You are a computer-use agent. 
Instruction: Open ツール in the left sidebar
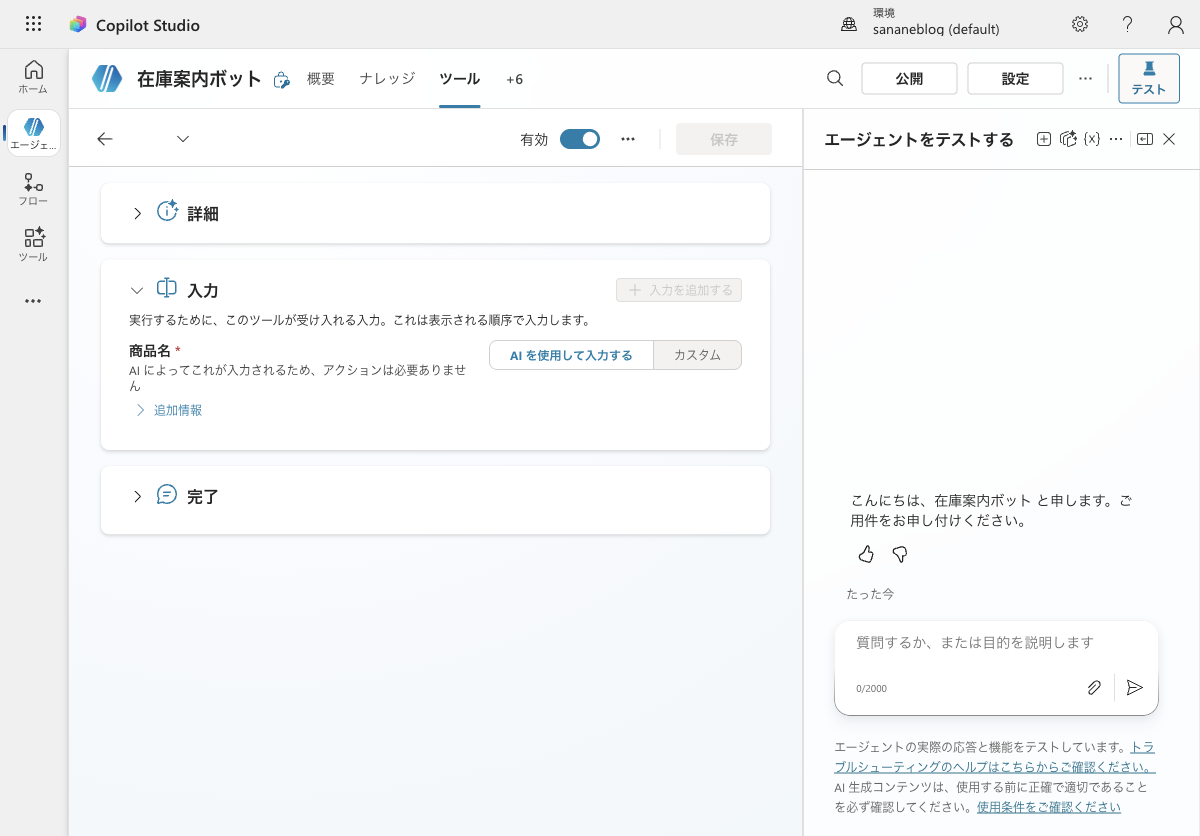click(x=33, y=245)
